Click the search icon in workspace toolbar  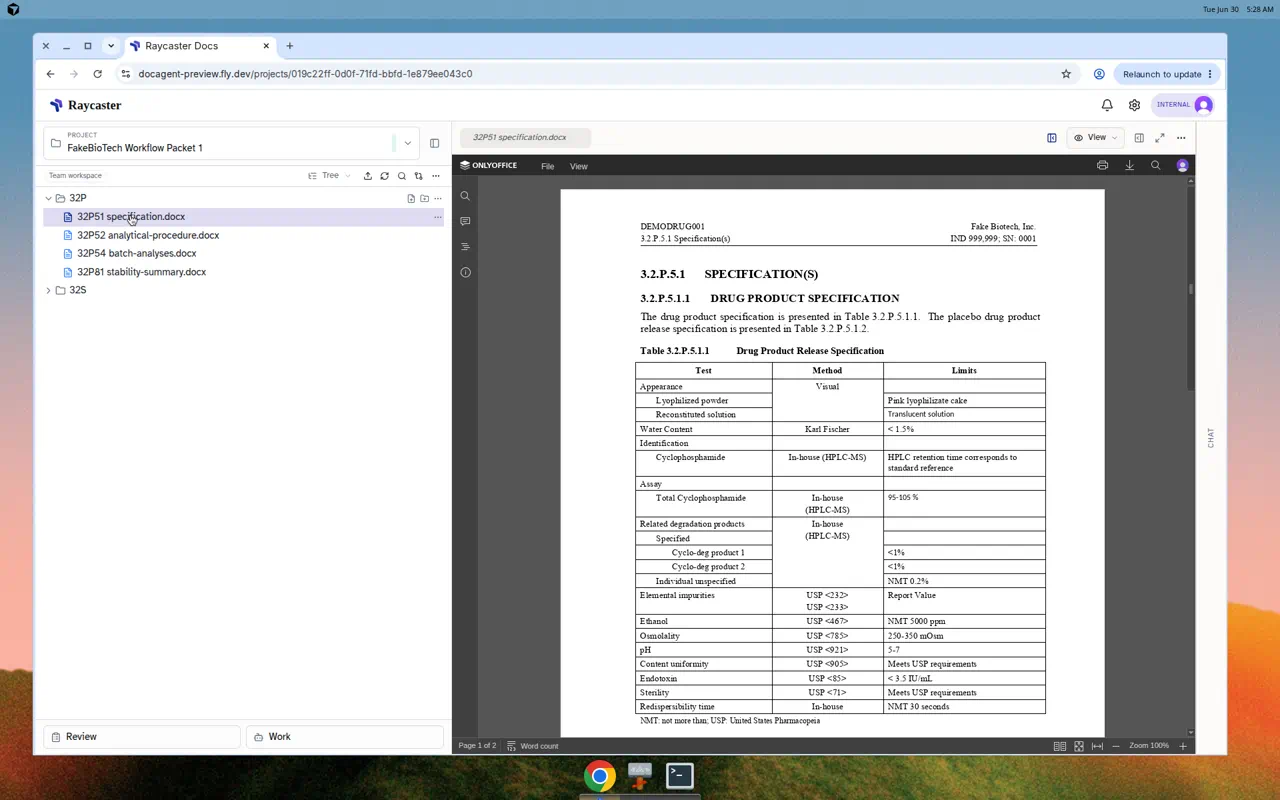(x=402, y=176)
